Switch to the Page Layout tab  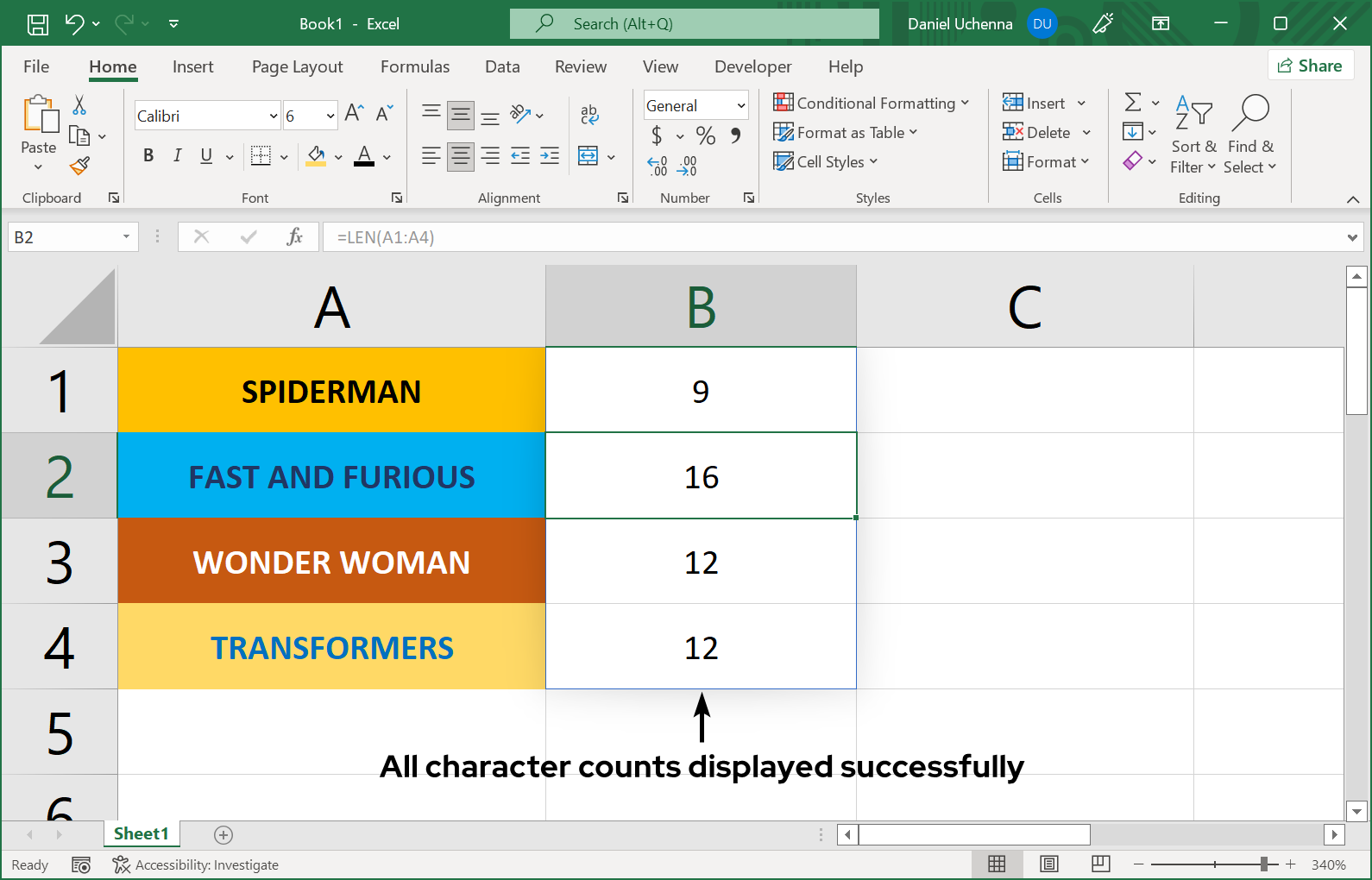click(298, 66)
